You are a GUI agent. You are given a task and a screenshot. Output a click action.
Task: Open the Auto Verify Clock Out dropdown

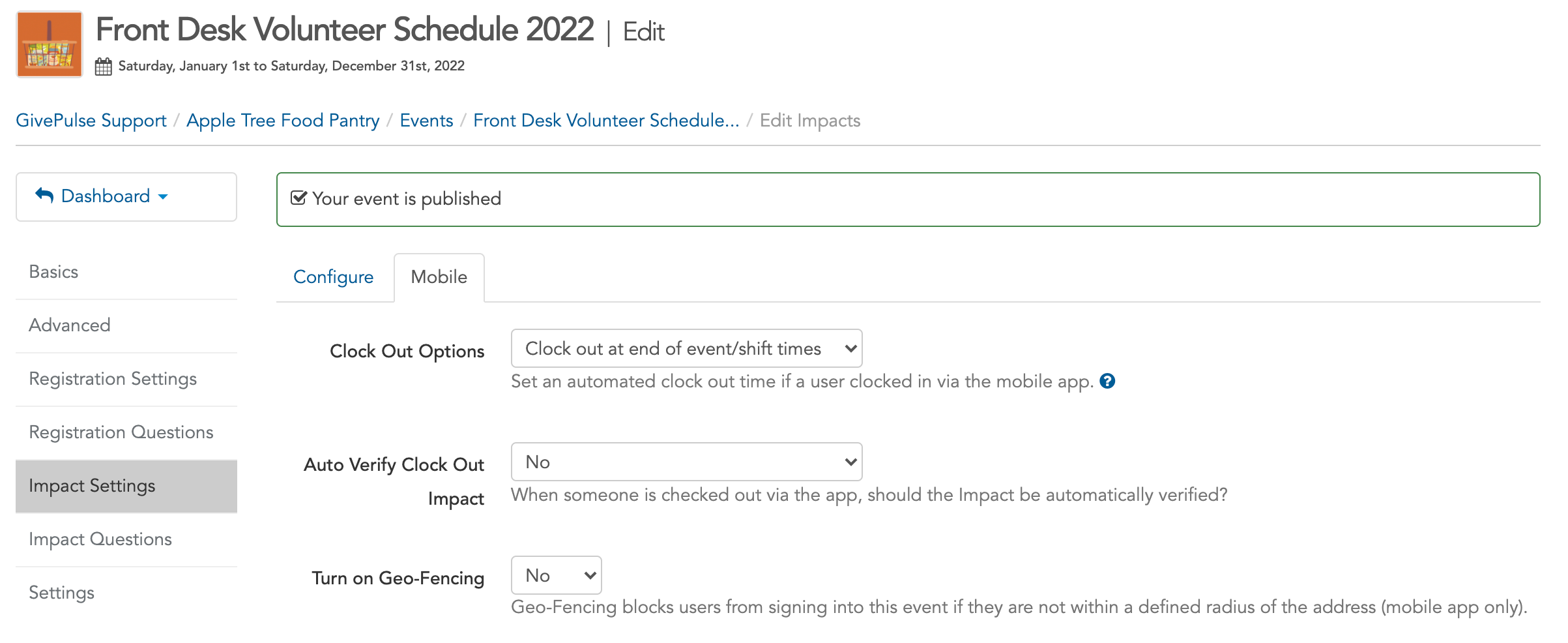686,462
